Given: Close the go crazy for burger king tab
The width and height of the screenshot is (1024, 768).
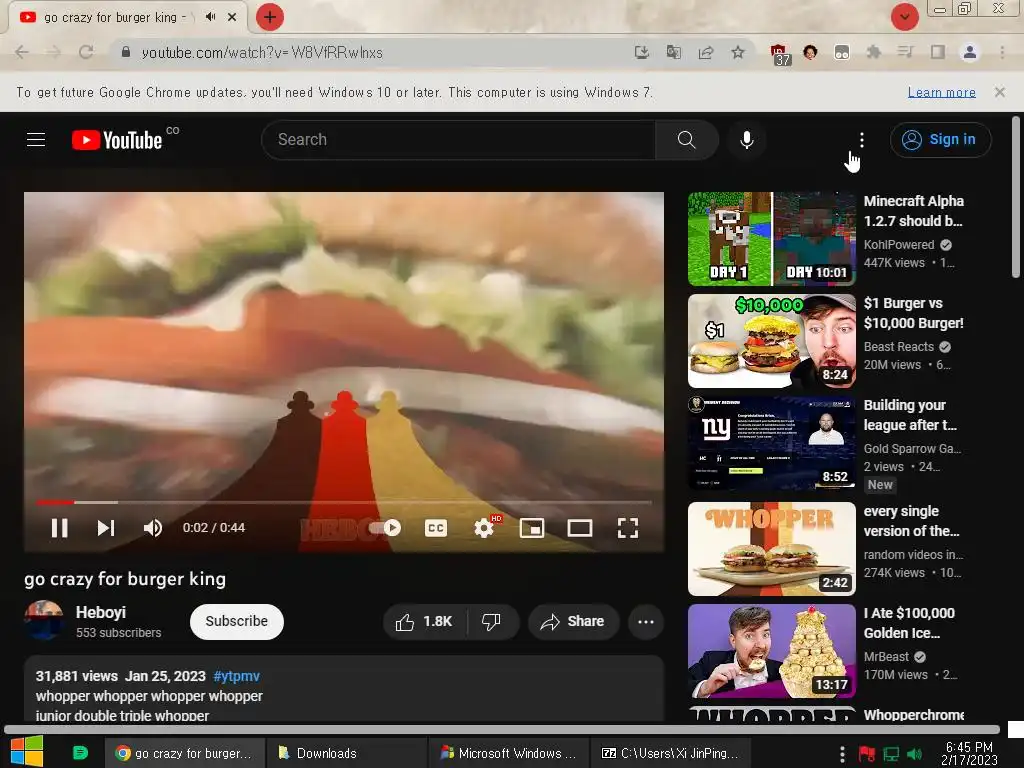Looking at the screenshot, I should [x=232, y=17].
